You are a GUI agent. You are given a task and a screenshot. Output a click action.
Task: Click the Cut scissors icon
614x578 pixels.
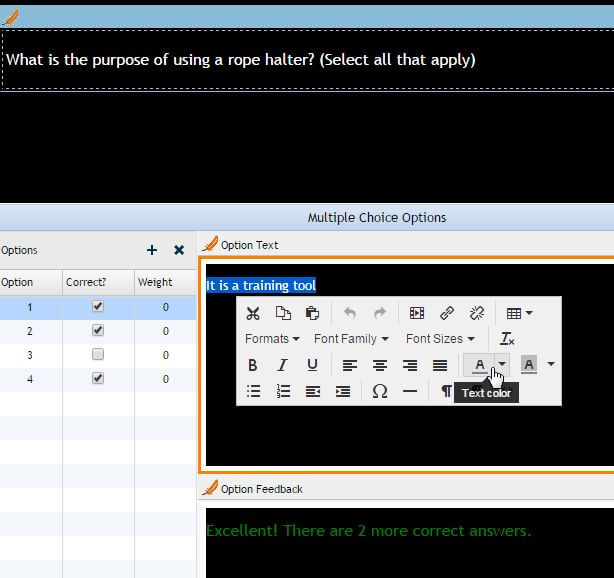253,313
